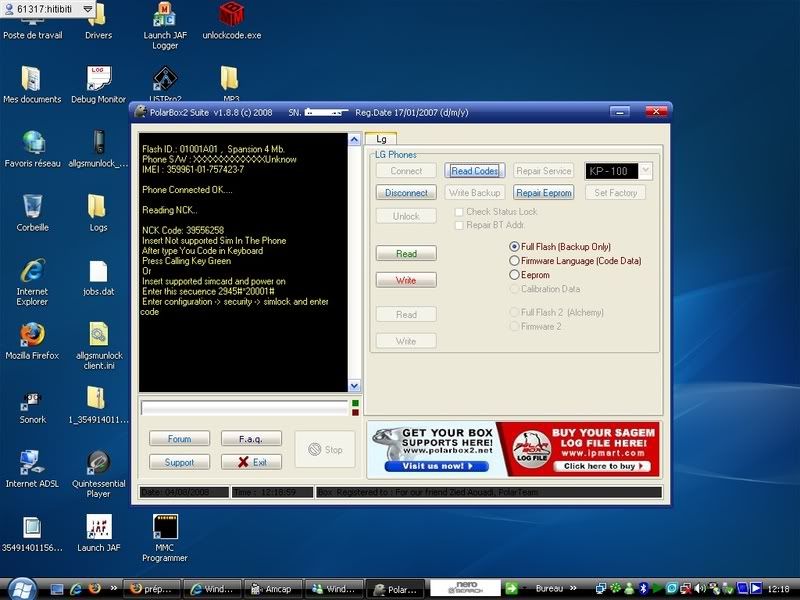
Task: Switch to the Polar... taskbar item
Action: click(x=396, y=589)
